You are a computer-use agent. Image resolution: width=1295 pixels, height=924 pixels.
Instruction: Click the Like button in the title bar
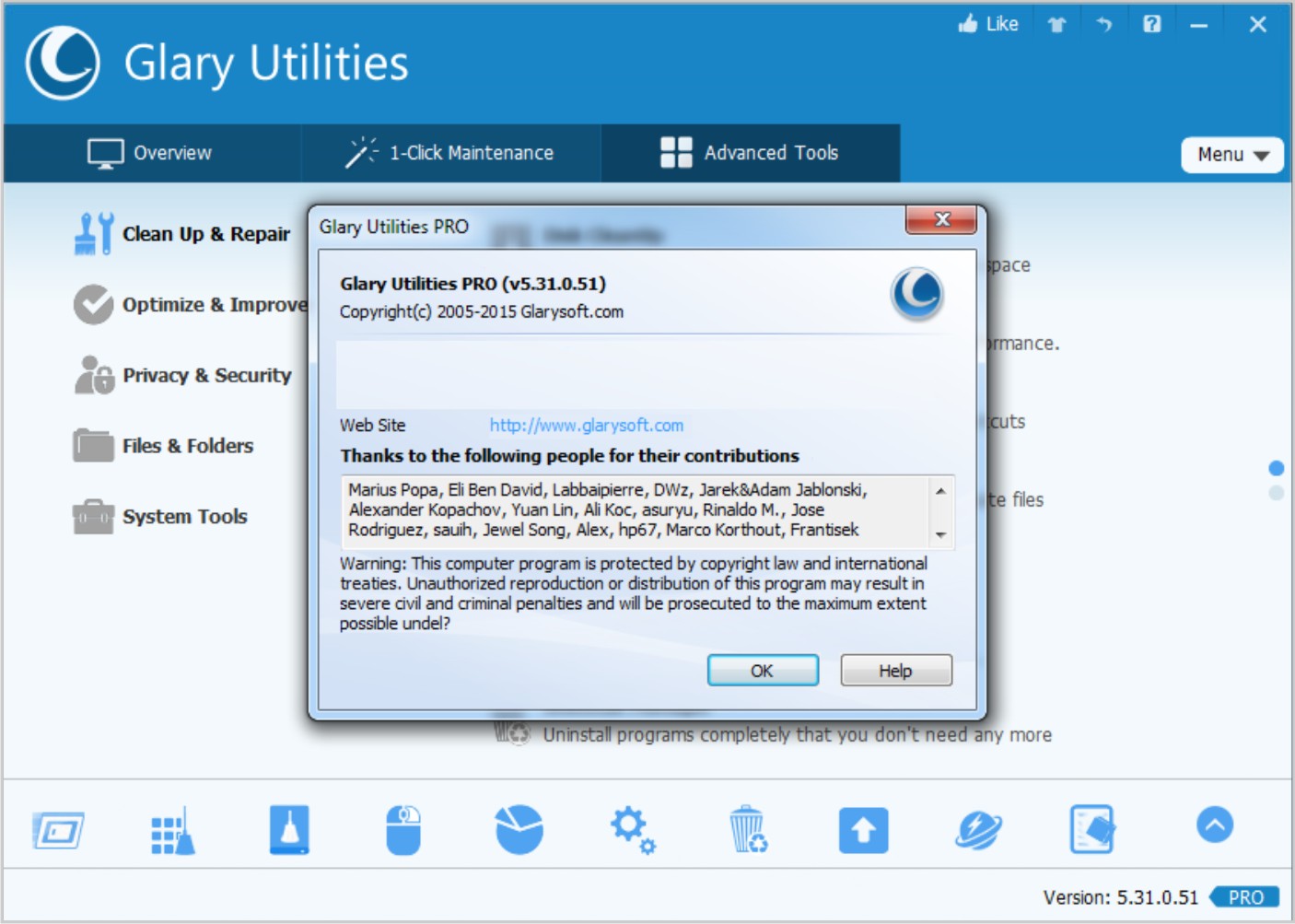[x=987, y=24]
